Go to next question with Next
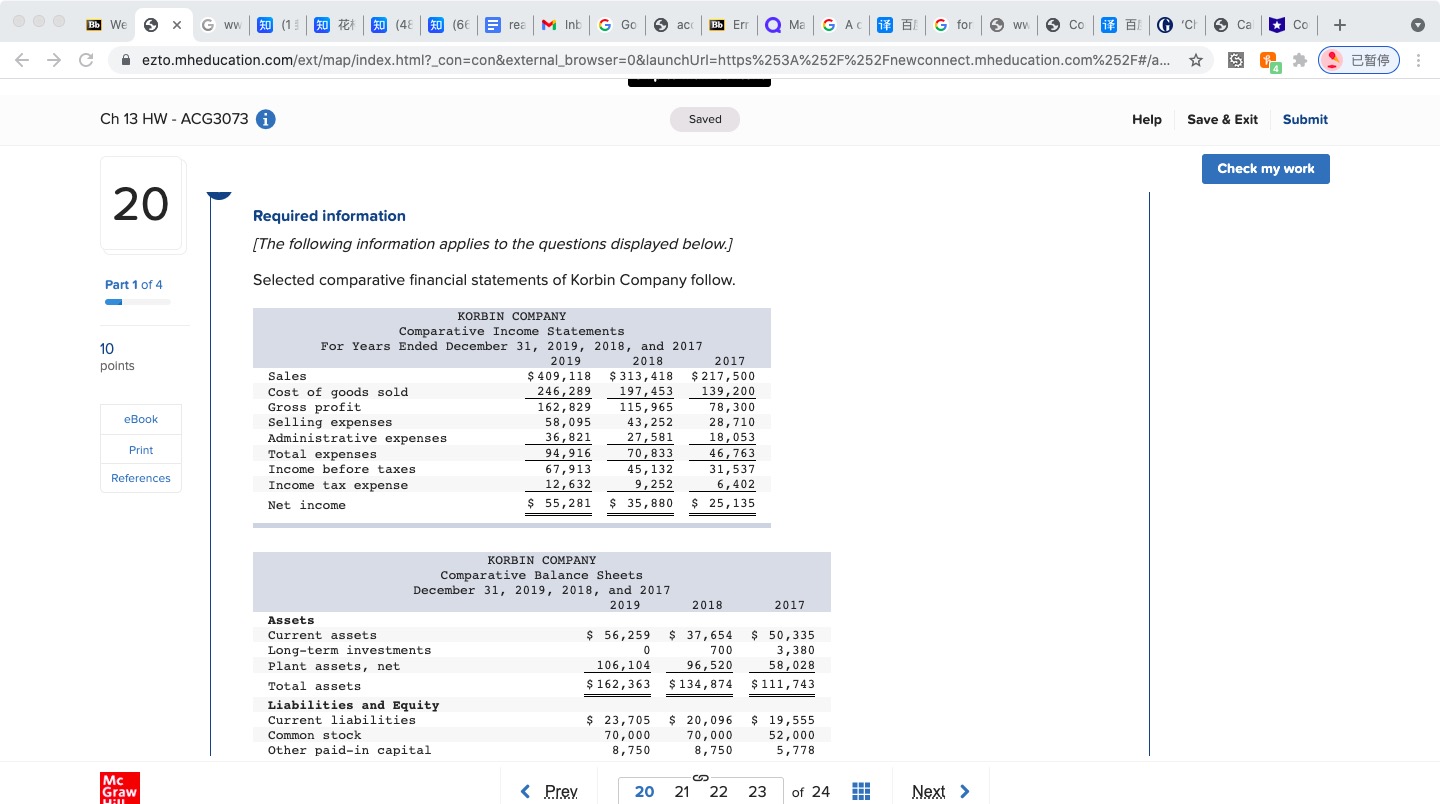1440x804 pixels. [x=941, y=791]
